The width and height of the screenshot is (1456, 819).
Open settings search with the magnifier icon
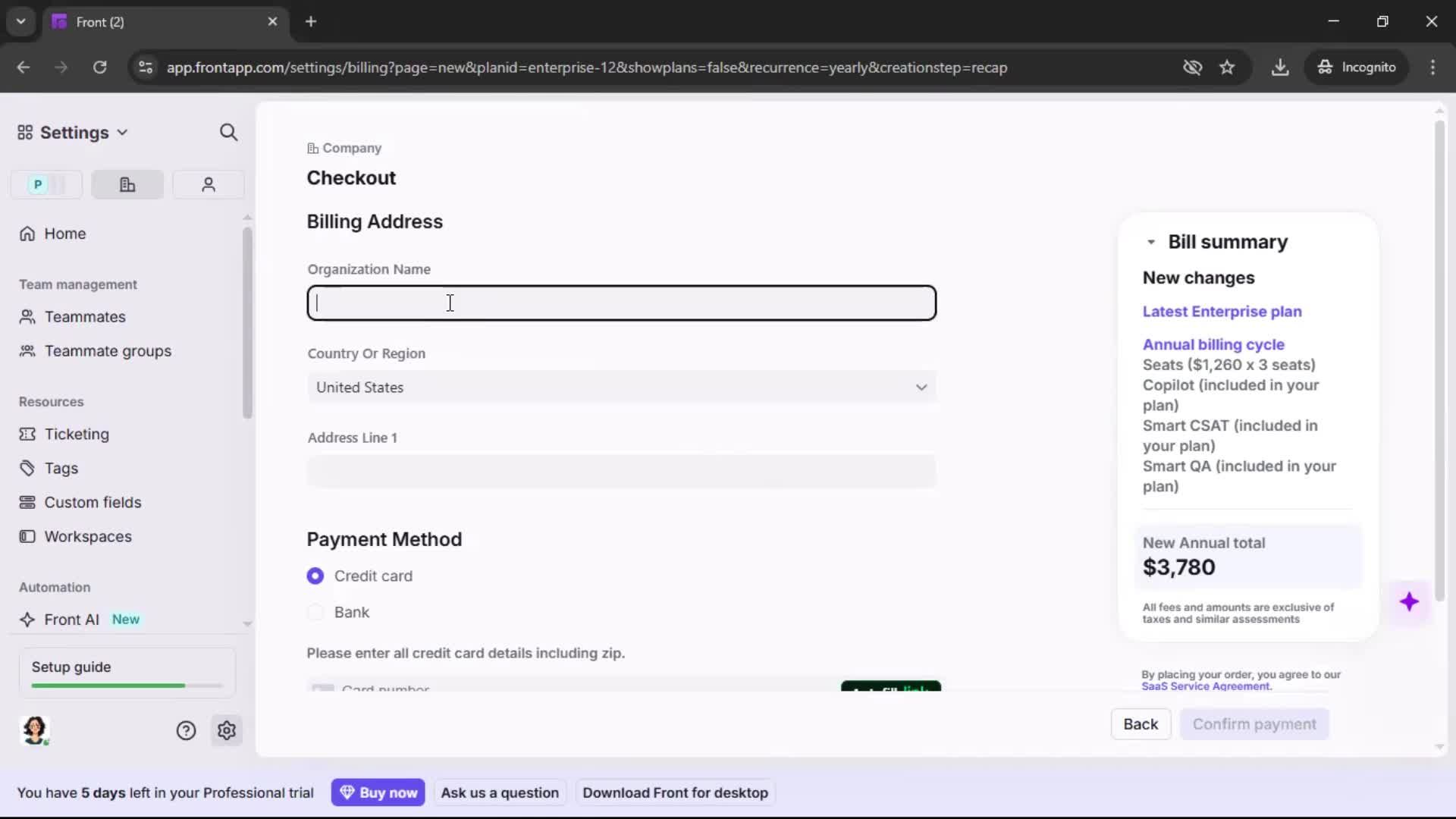tap(228, 132)
